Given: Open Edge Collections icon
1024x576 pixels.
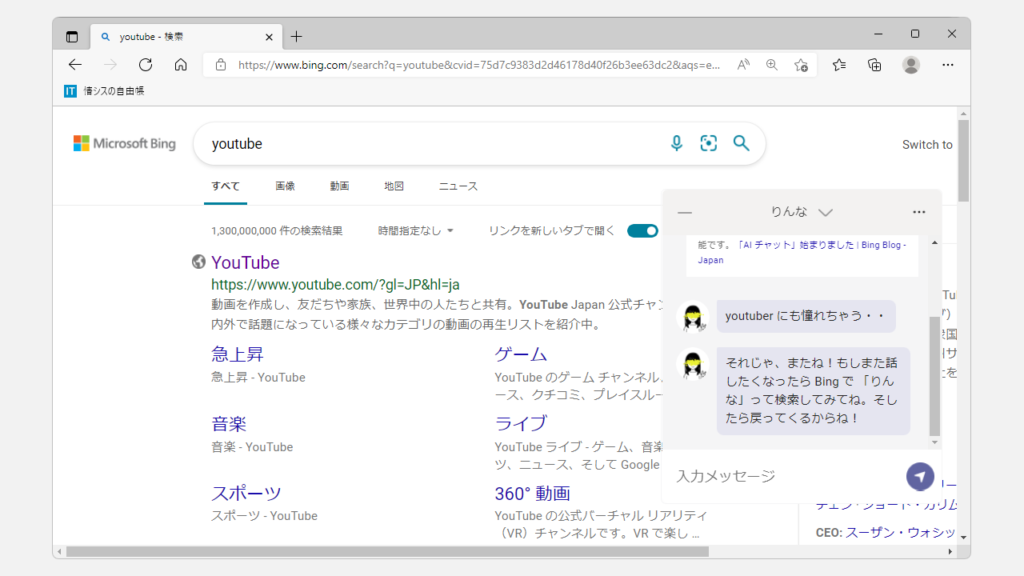Looking at the screenshot, I should (875, 65).
